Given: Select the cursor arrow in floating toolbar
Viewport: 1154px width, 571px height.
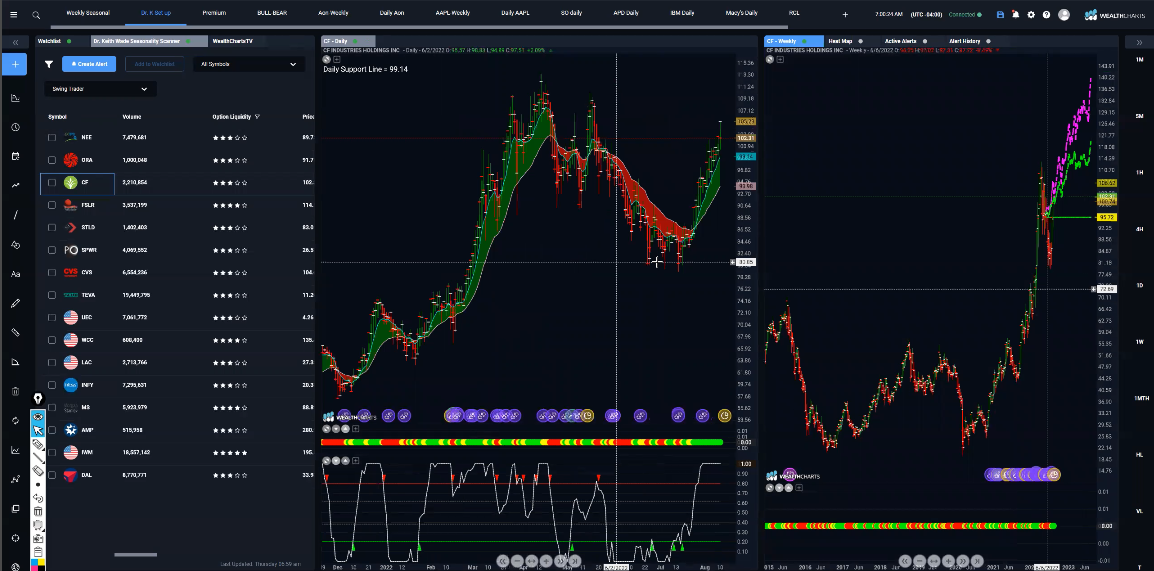Looking at the screenshot, I should coord(38,430).
